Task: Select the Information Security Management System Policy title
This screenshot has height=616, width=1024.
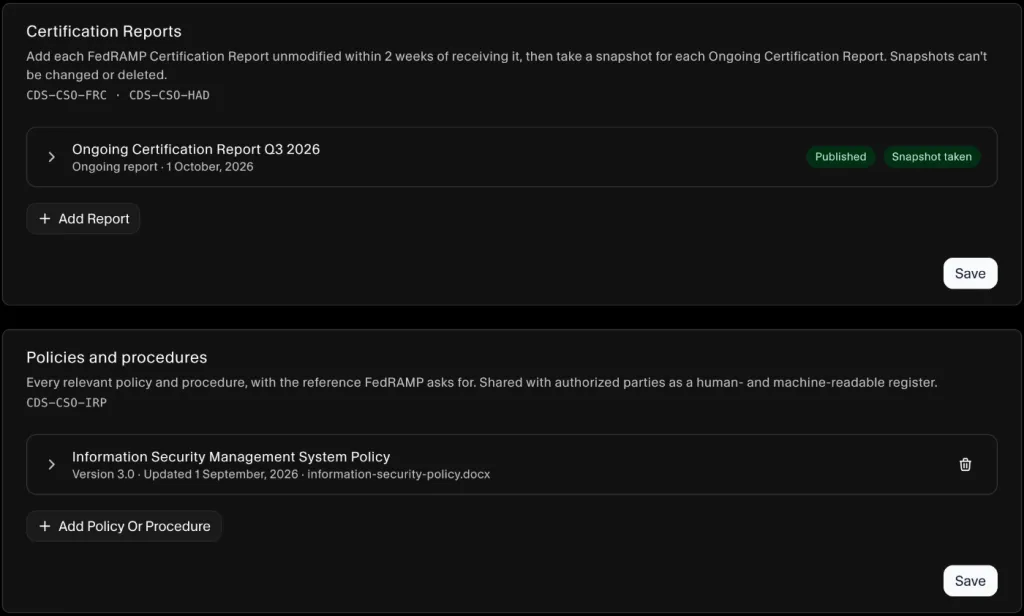Action: [x=231, y=457]
